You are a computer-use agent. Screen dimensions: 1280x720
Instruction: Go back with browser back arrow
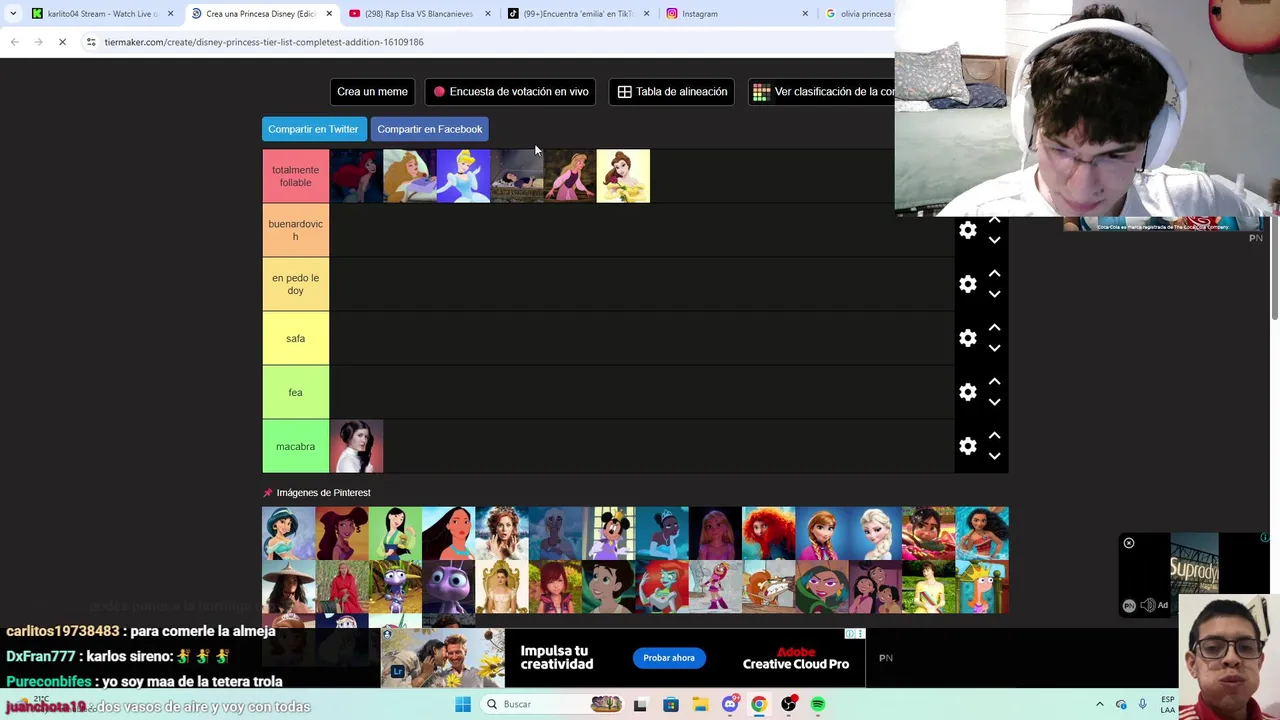[x=14, y=42]
